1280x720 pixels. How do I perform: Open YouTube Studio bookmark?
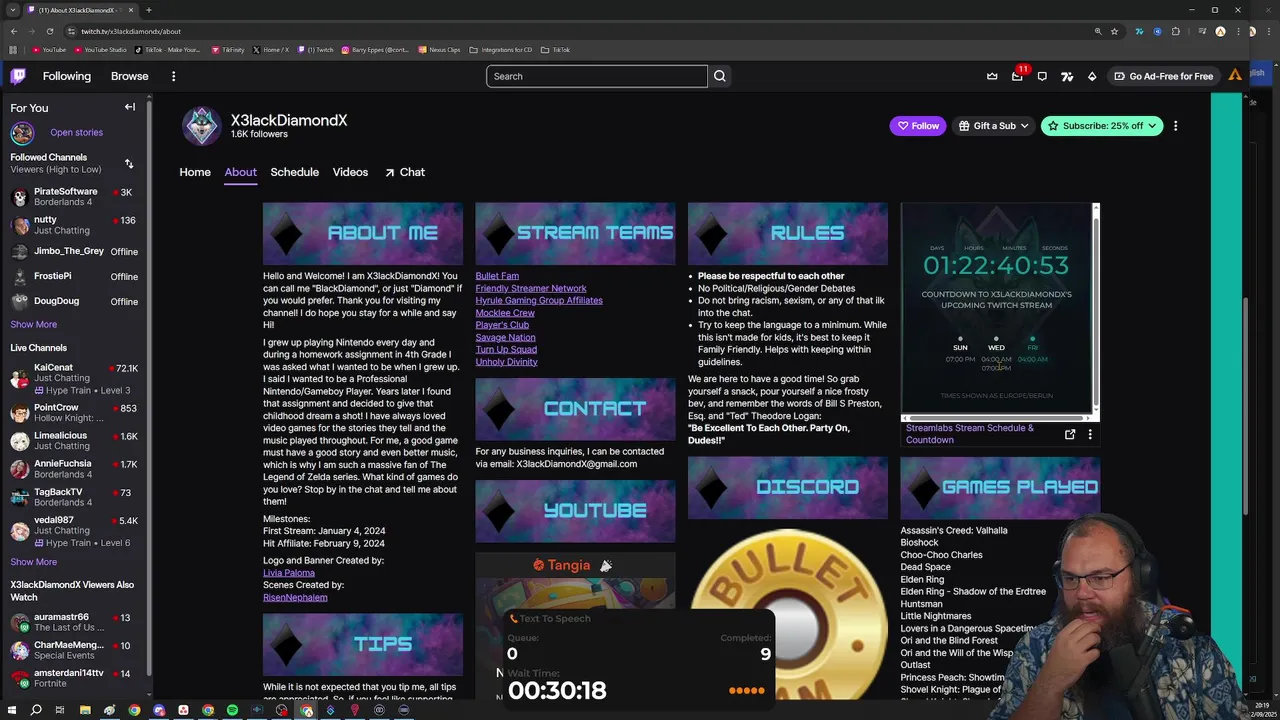coord(100,49)
